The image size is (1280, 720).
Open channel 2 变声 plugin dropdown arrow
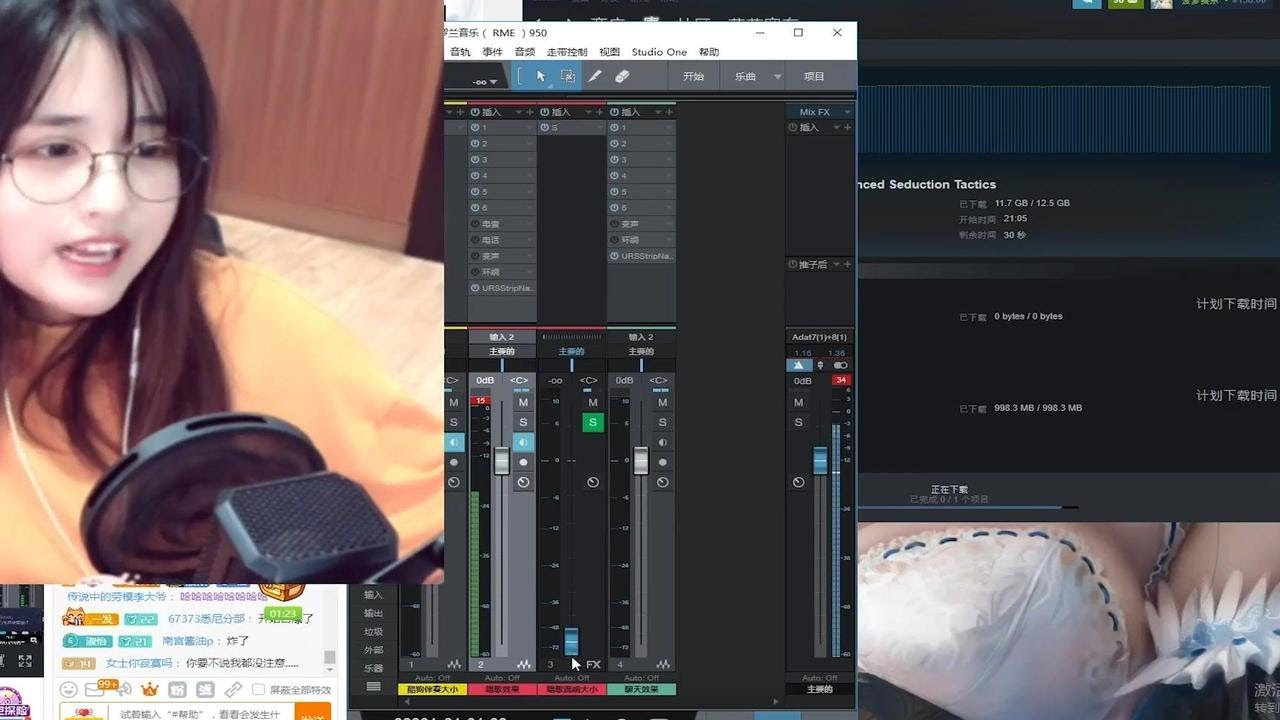click(x=530, y=256)
